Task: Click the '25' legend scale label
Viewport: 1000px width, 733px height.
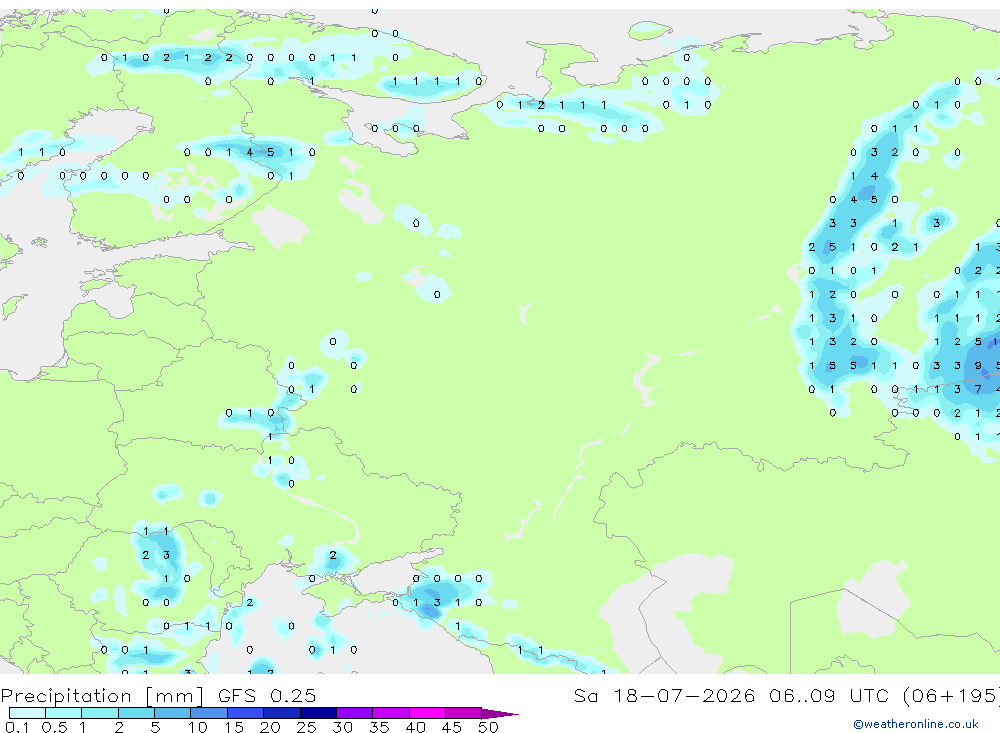Action: [x=306, y=727]
